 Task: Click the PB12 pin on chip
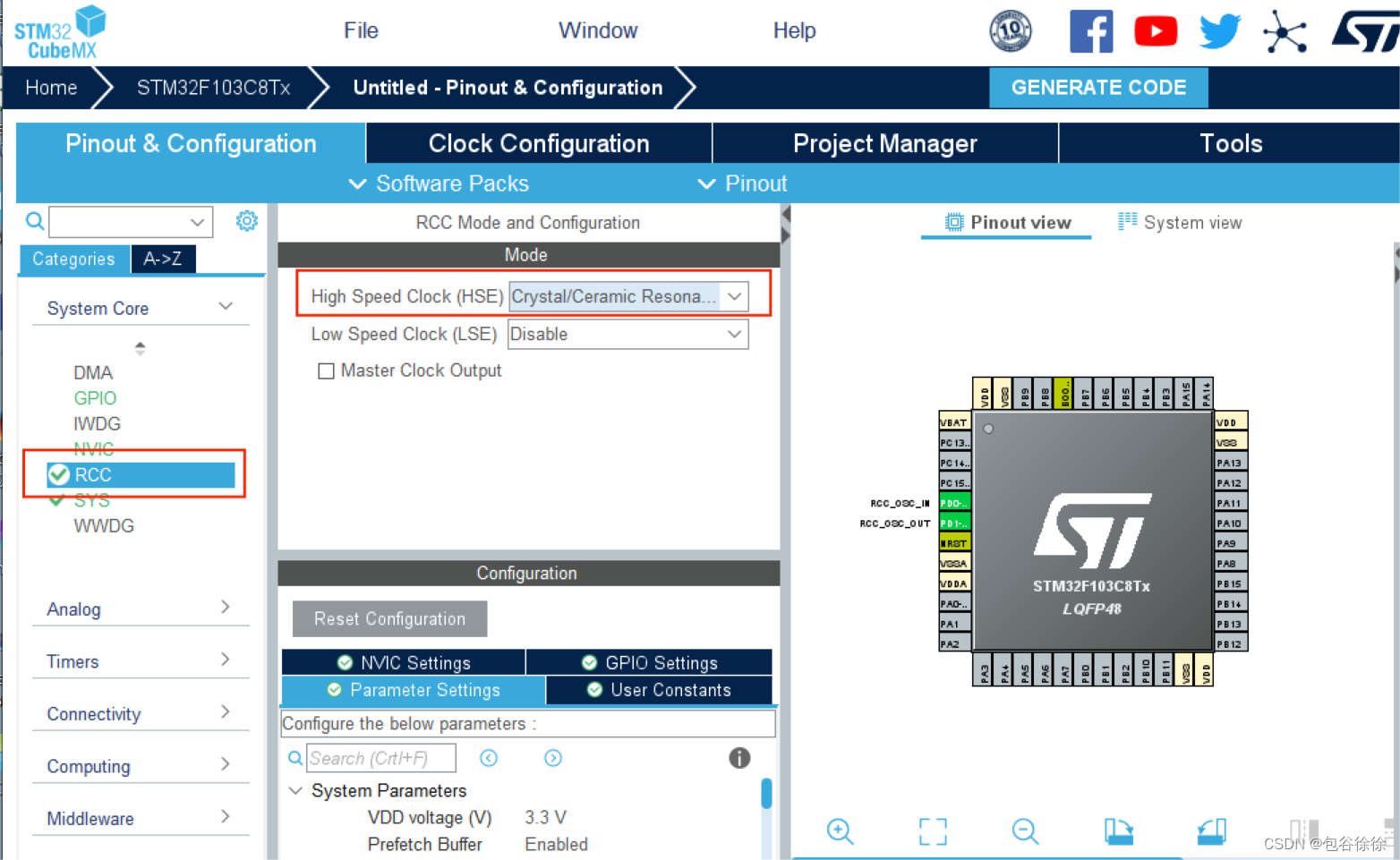[1231, 644]
